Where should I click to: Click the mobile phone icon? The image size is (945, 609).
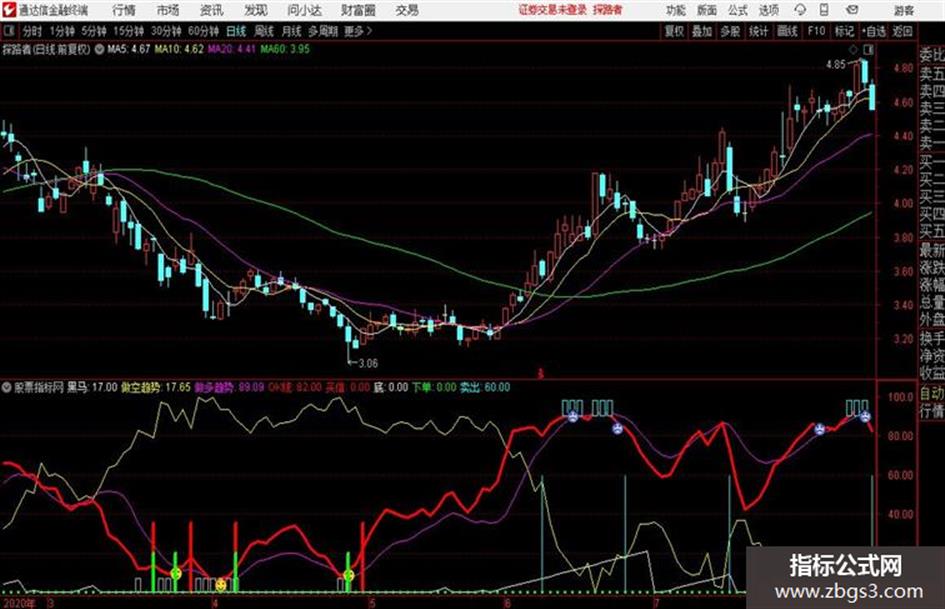[824, 10]
